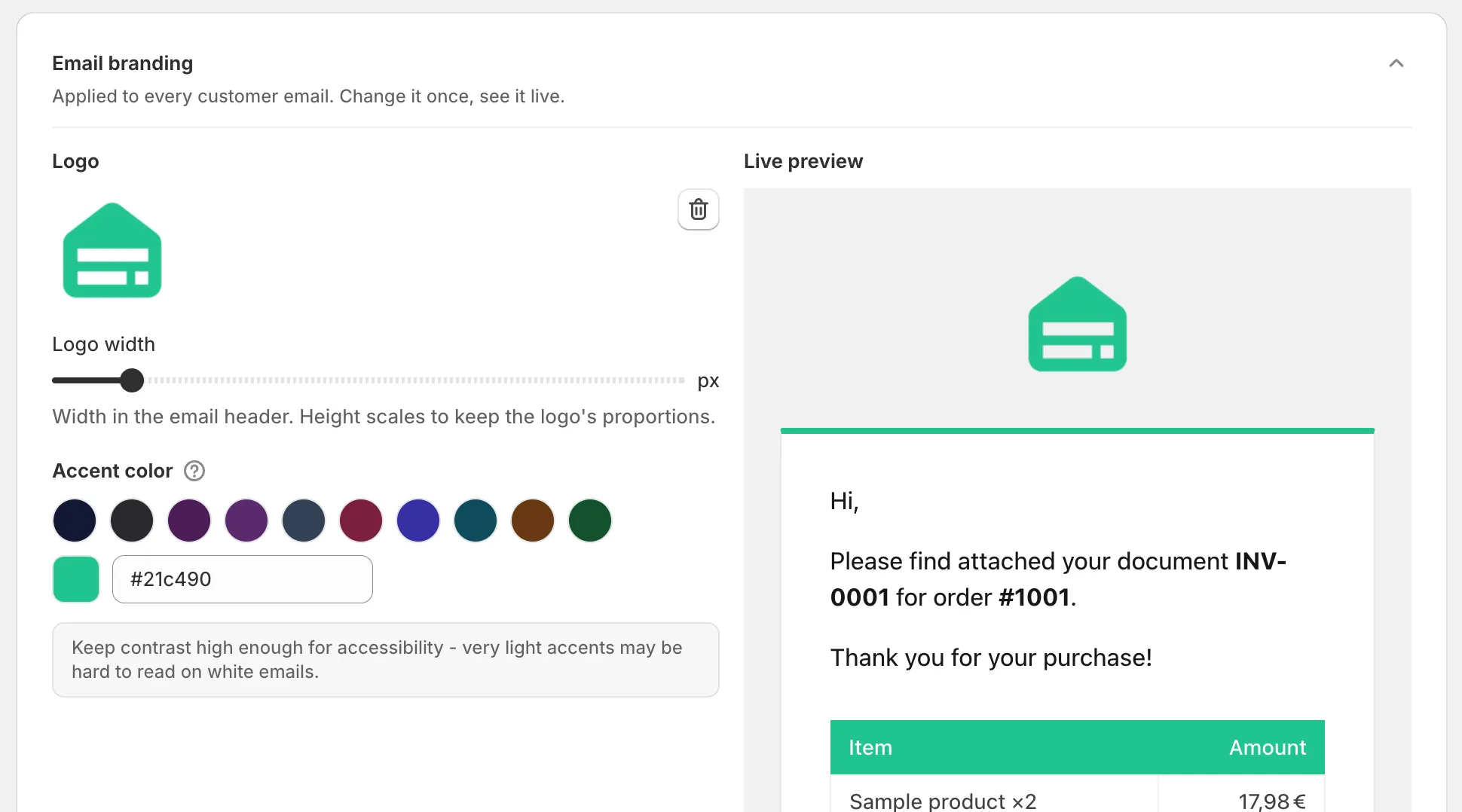The height and width of the screenshot is (812, 1462).
Task: Click the logo in Live preview
Action: [x=1078, y=324]
